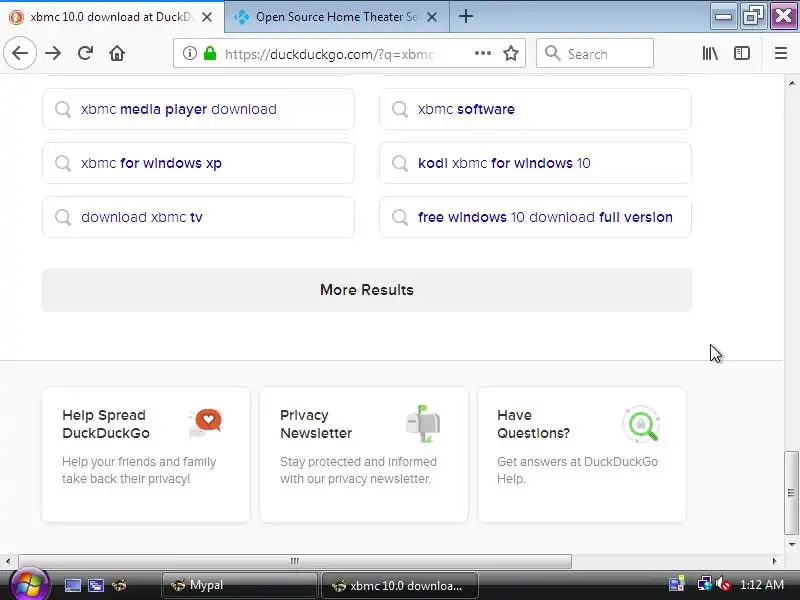Switch to xbmc 10.0 download DuckDuckGo tab
Viewport: 800px width, 600px height.
coord(112,17)
